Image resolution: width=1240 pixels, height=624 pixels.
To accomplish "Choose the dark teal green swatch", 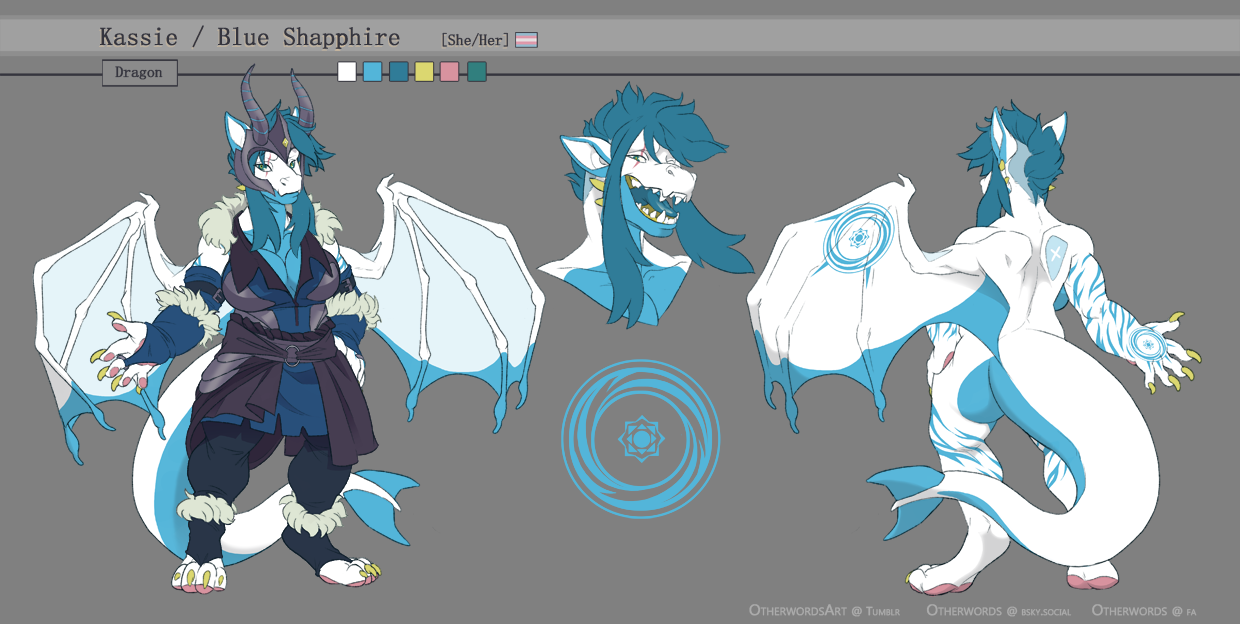I will (477, 72).
